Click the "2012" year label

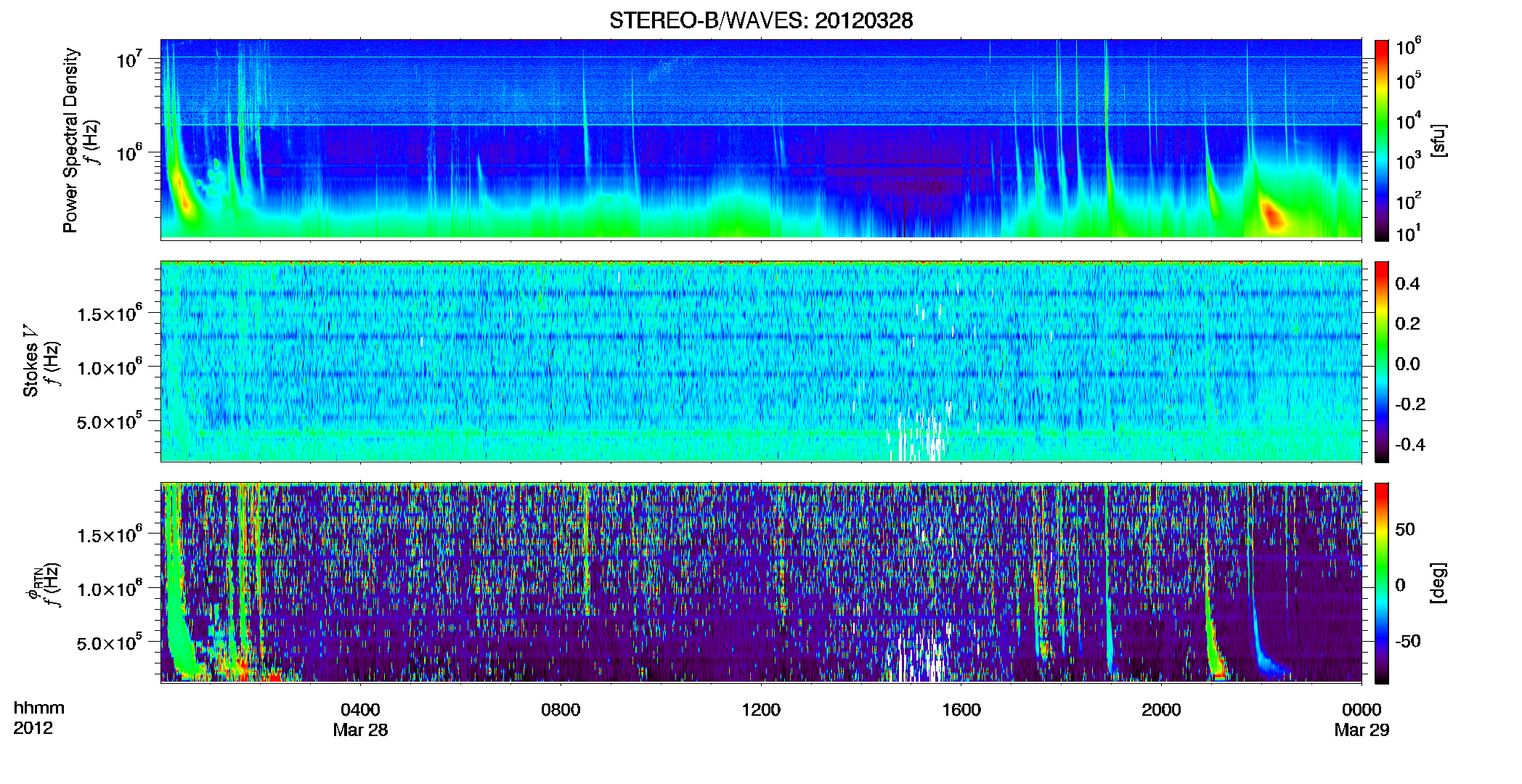[x=33, y=728]
